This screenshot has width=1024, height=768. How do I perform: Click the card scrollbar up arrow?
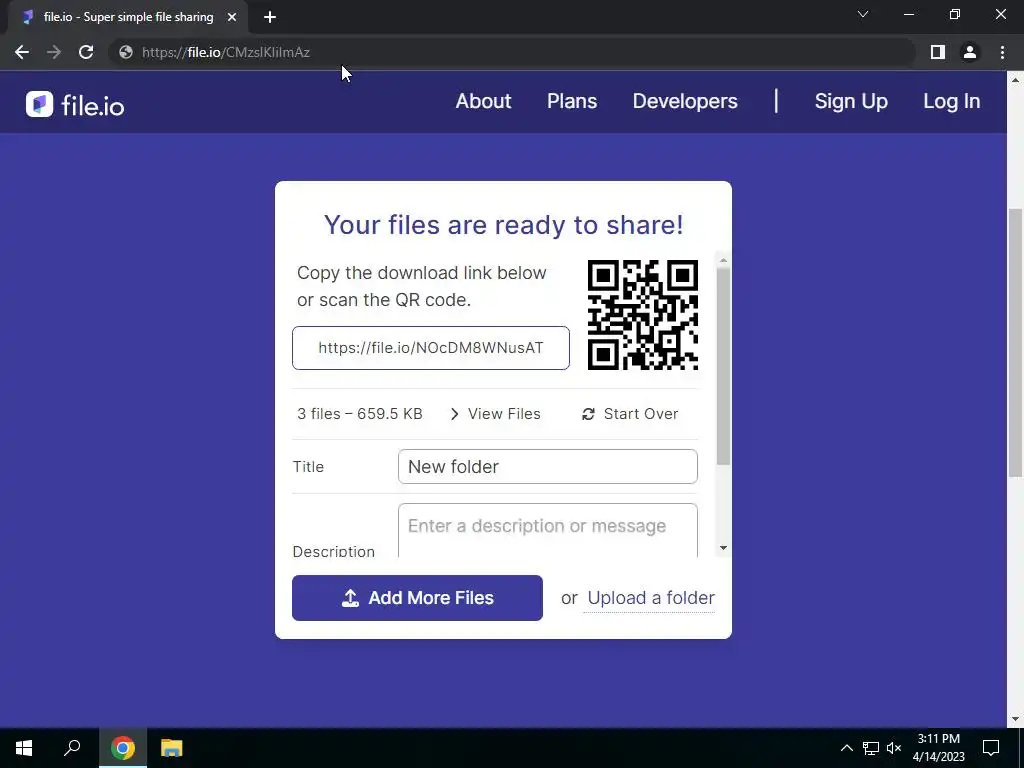click(x=723, y=261)
